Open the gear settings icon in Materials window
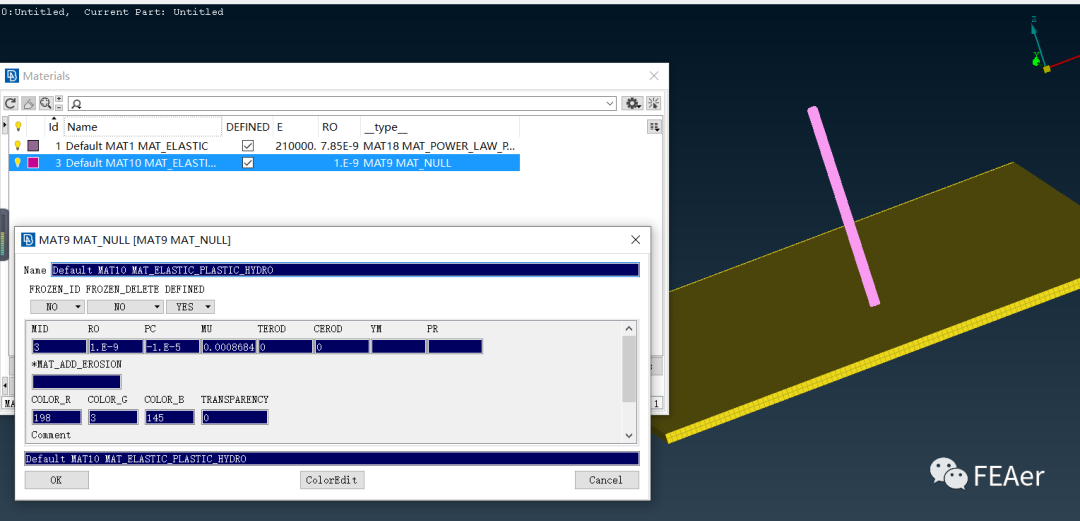1080x521 pixels. (632, 103)
